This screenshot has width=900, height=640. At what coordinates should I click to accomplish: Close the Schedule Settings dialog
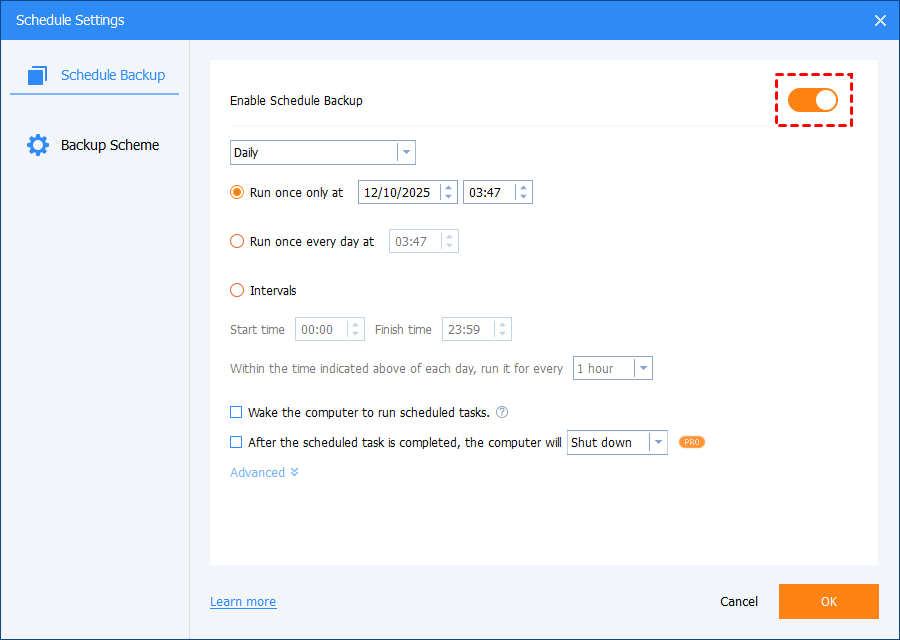click(880, 20)
